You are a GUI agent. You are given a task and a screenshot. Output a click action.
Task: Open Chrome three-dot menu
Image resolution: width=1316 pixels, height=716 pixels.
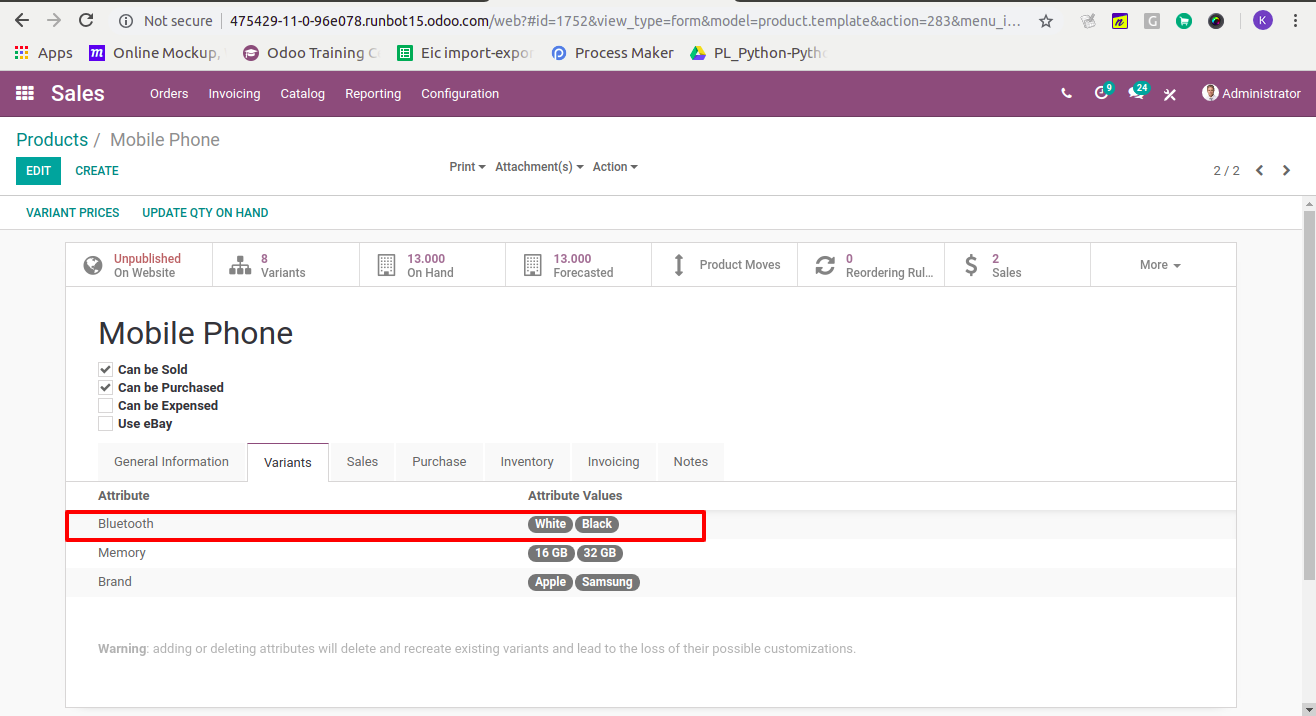pyautogui.click(x=1295, y=20)
